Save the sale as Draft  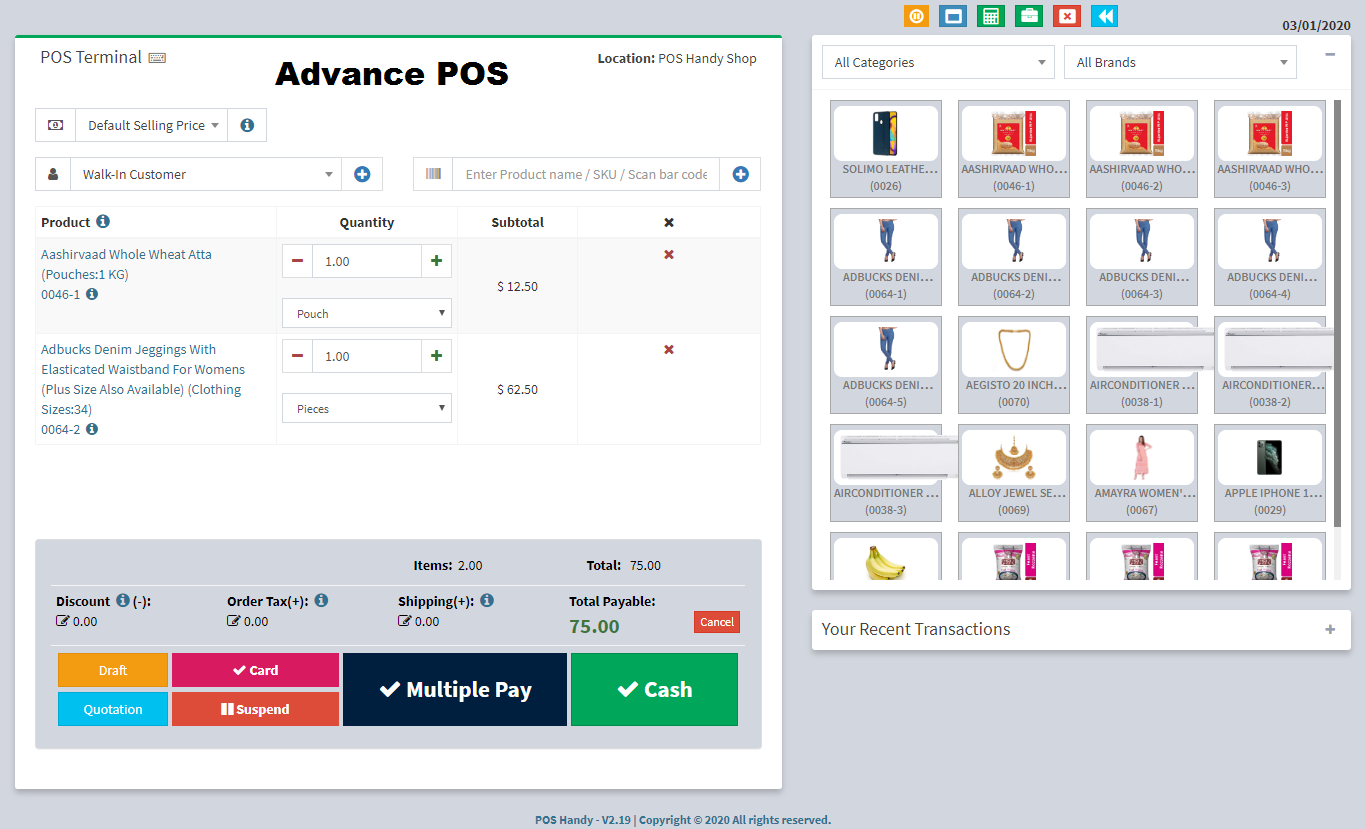tap(112, 670)
